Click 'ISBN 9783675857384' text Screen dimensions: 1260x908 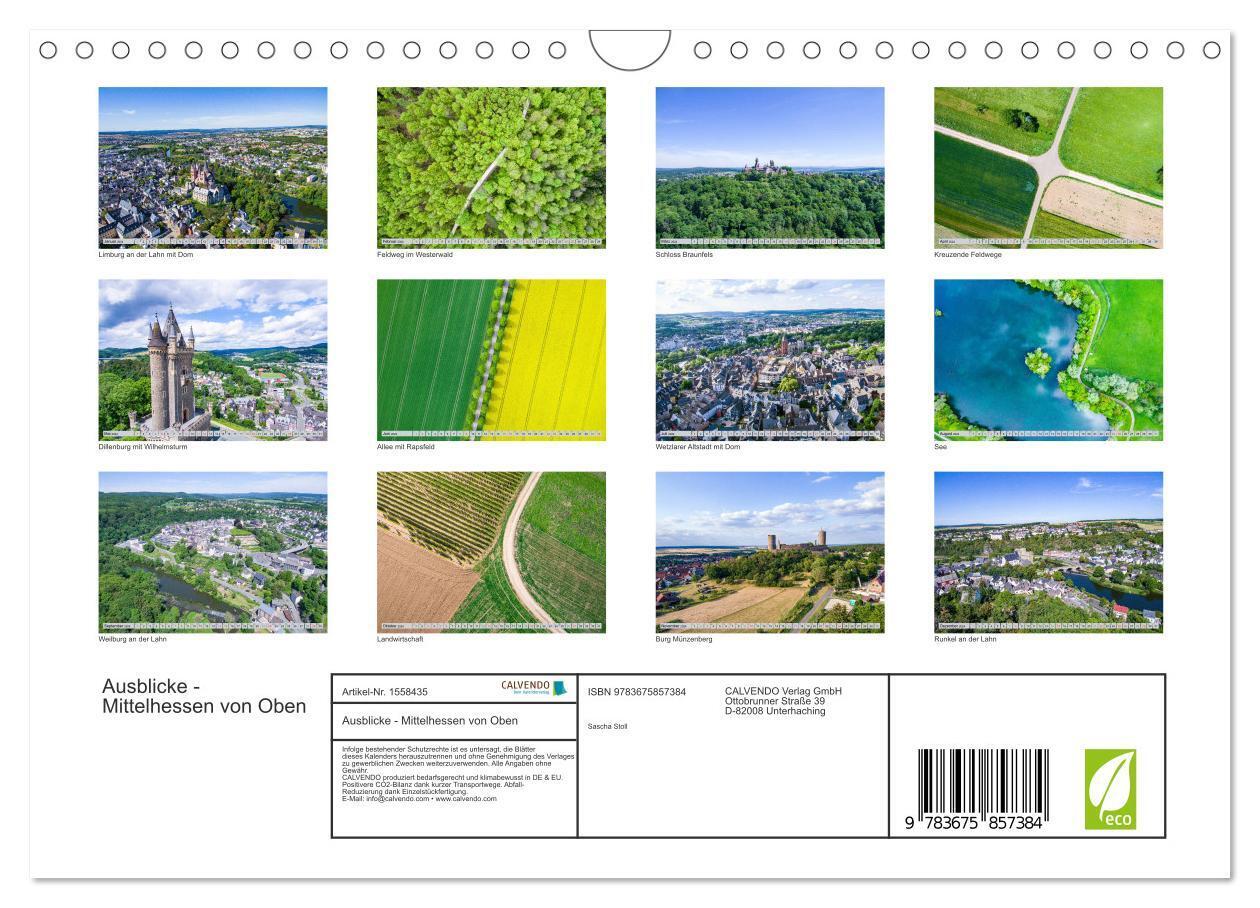point(637,692)
